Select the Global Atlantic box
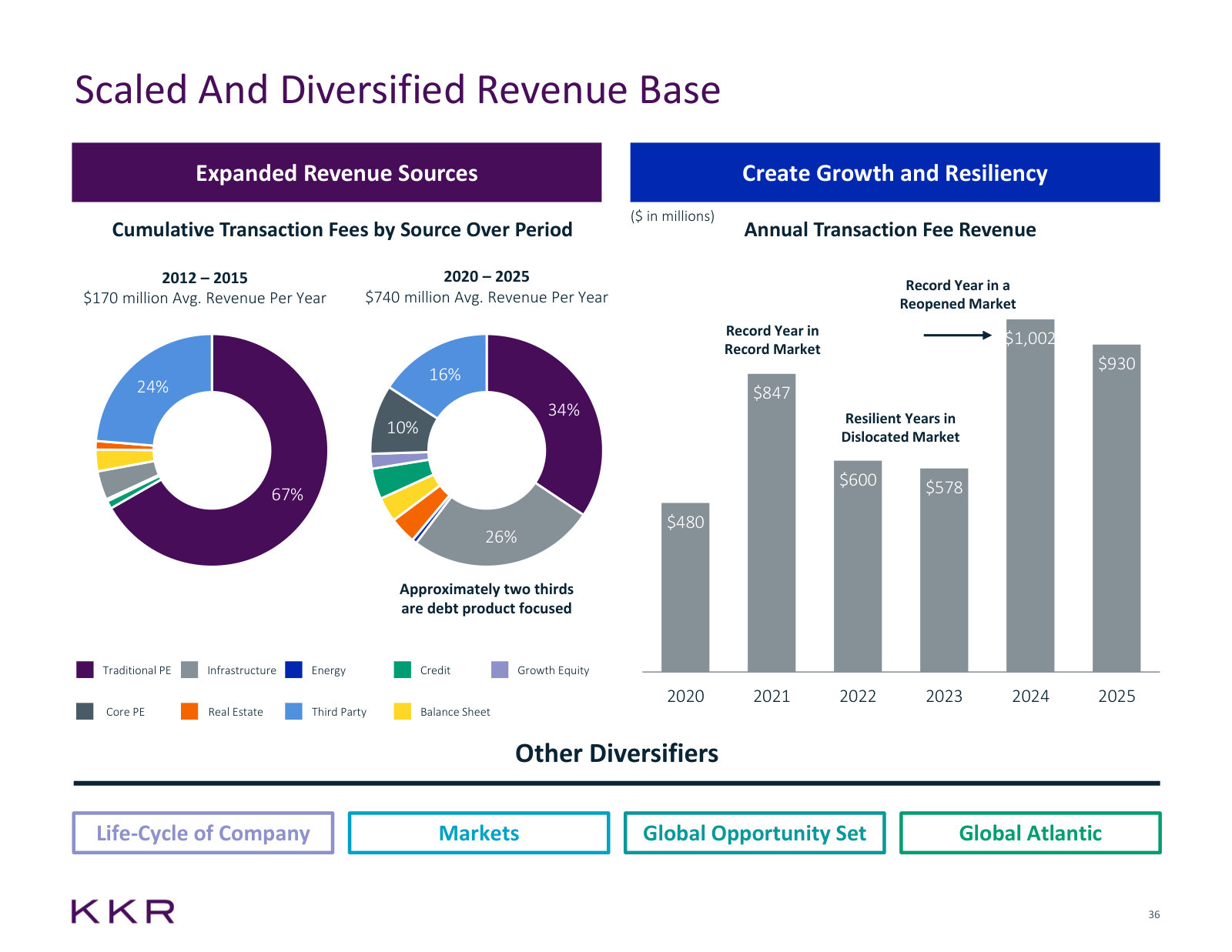This screenshot has width=1232, height=952. click(x=1030, y=833)
